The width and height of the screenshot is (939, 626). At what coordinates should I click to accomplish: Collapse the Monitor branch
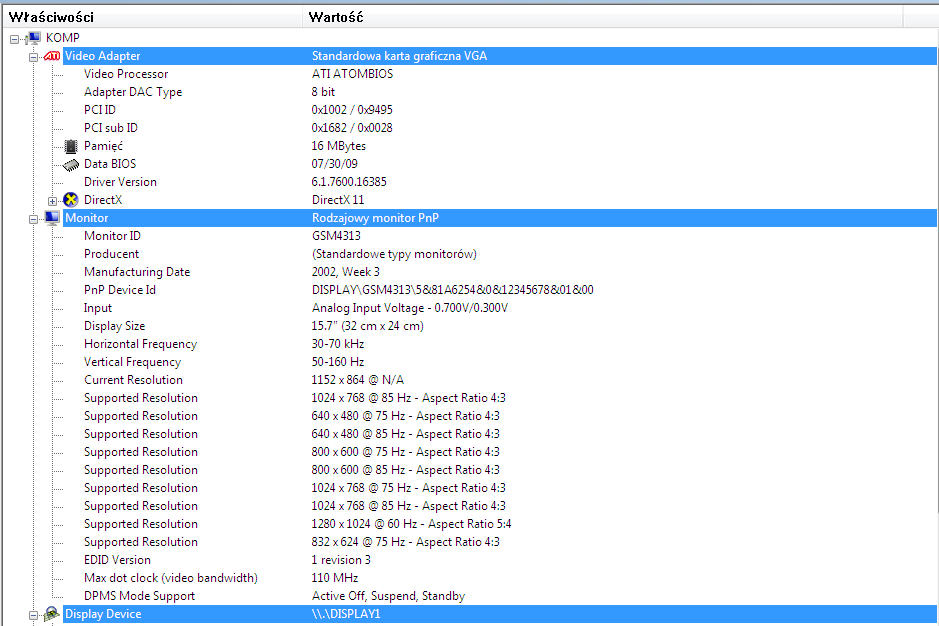34,219
